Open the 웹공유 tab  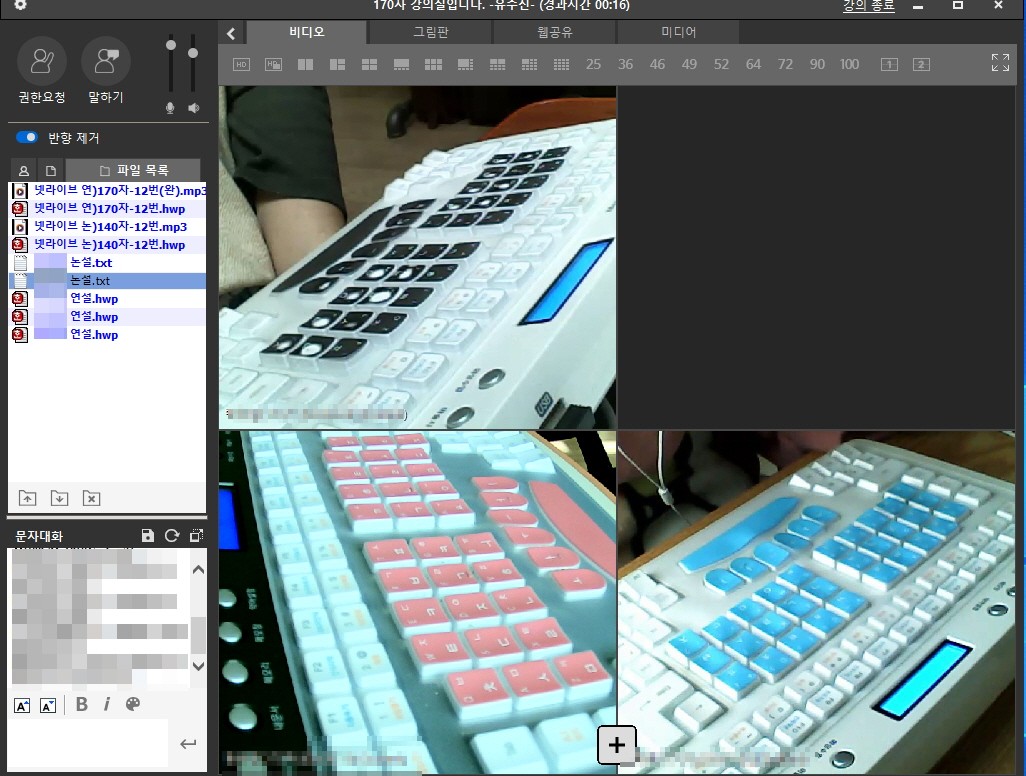click(x=554, y=32)
